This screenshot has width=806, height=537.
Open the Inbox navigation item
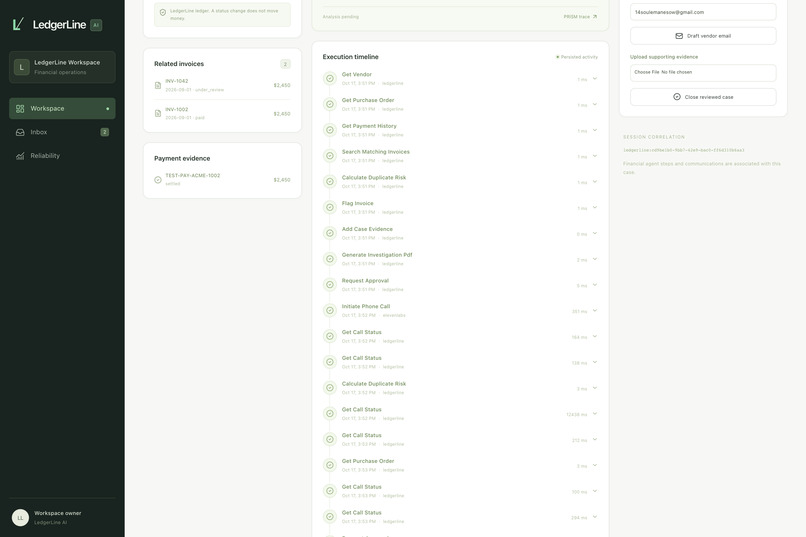coord(62,132)
